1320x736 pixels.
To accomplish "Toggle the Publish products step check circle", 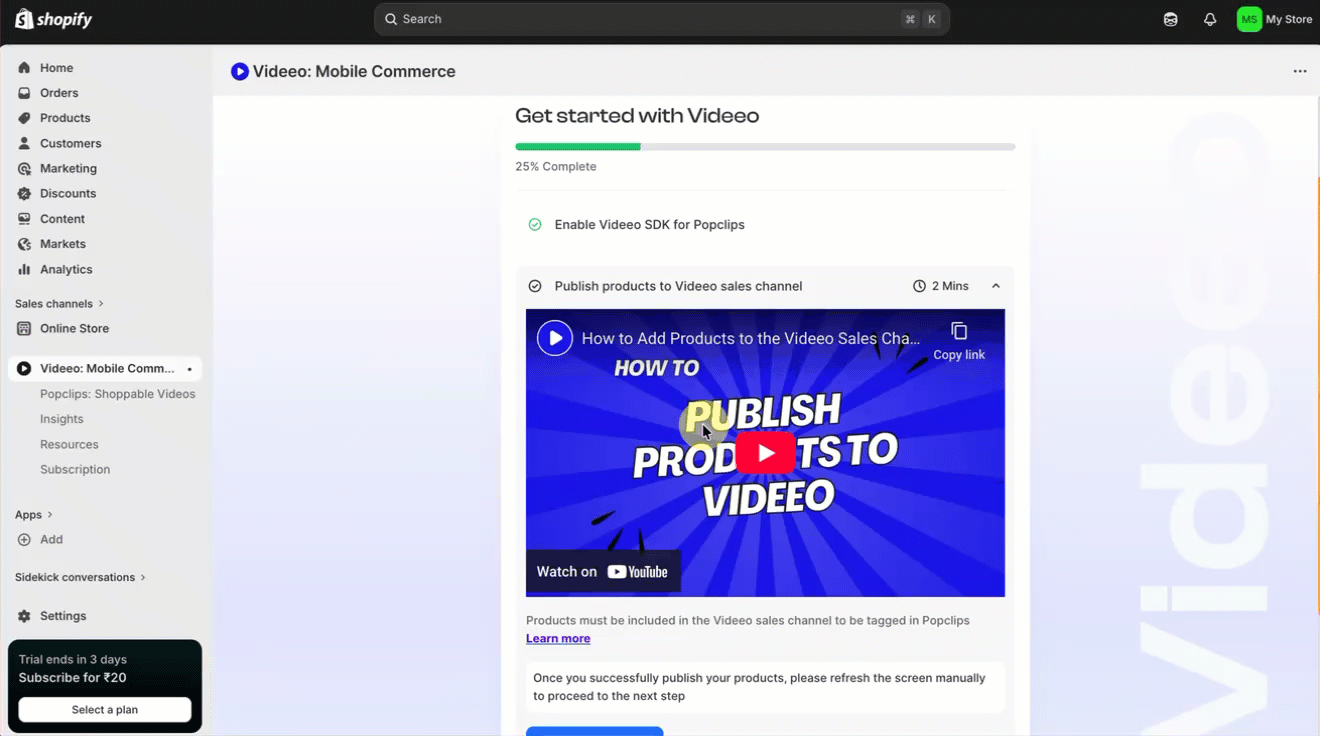I will click(x=535, y=286).
